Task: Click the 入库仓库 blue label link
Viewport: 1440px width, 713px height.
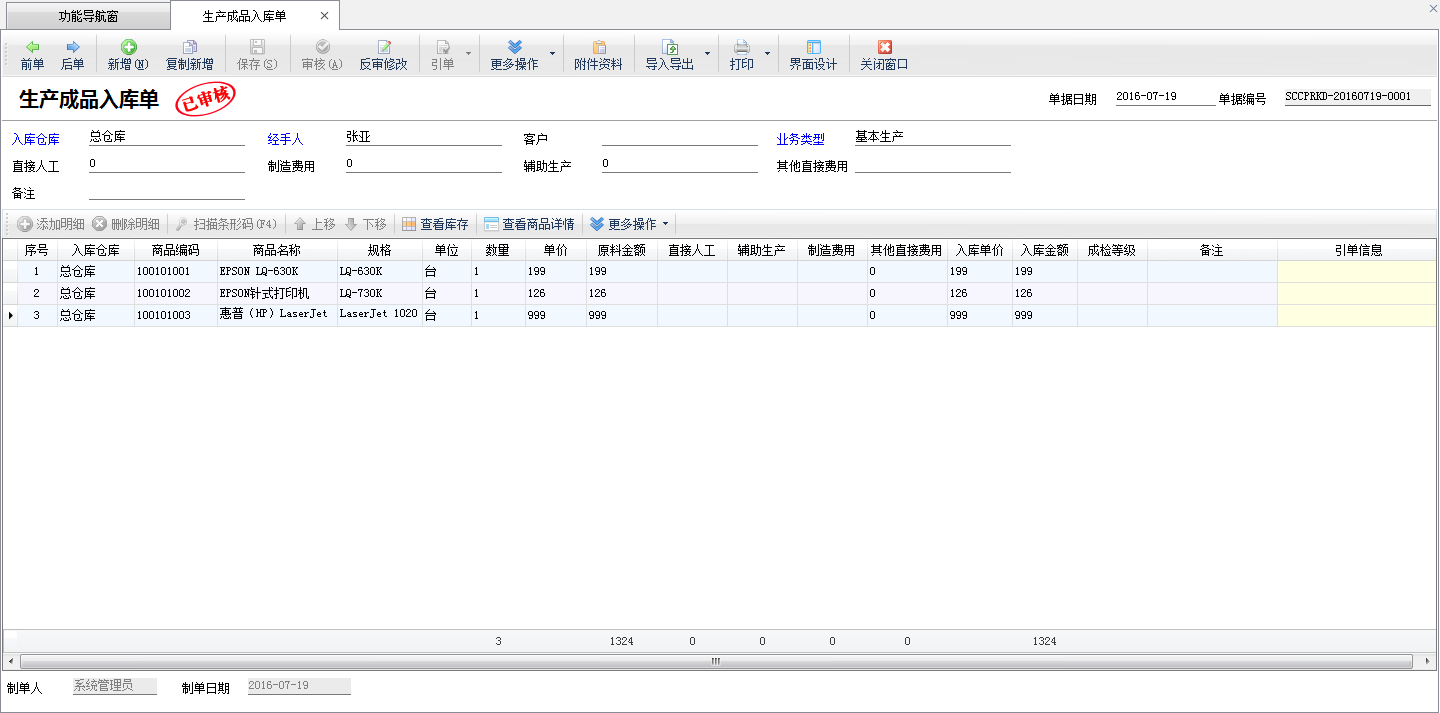Action: [36, 139]
